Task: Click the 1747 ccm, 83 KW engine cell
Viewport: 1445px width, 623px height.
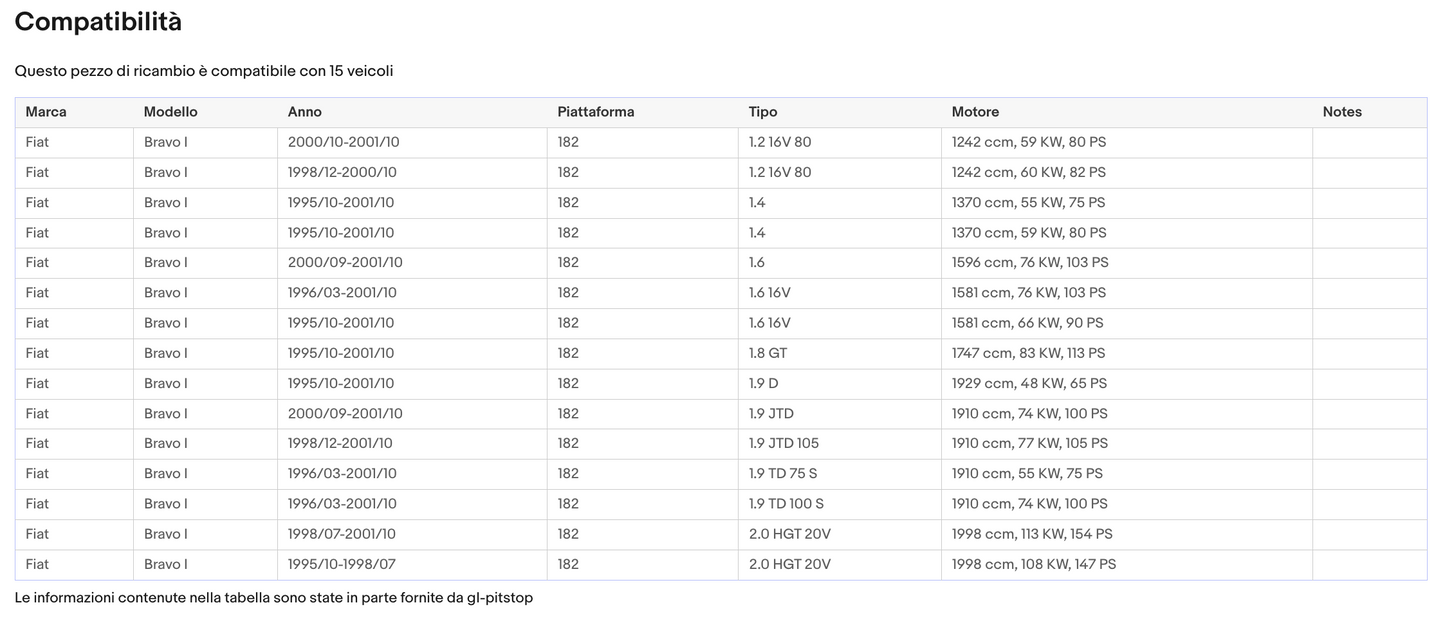Action: click(1028, 353)
